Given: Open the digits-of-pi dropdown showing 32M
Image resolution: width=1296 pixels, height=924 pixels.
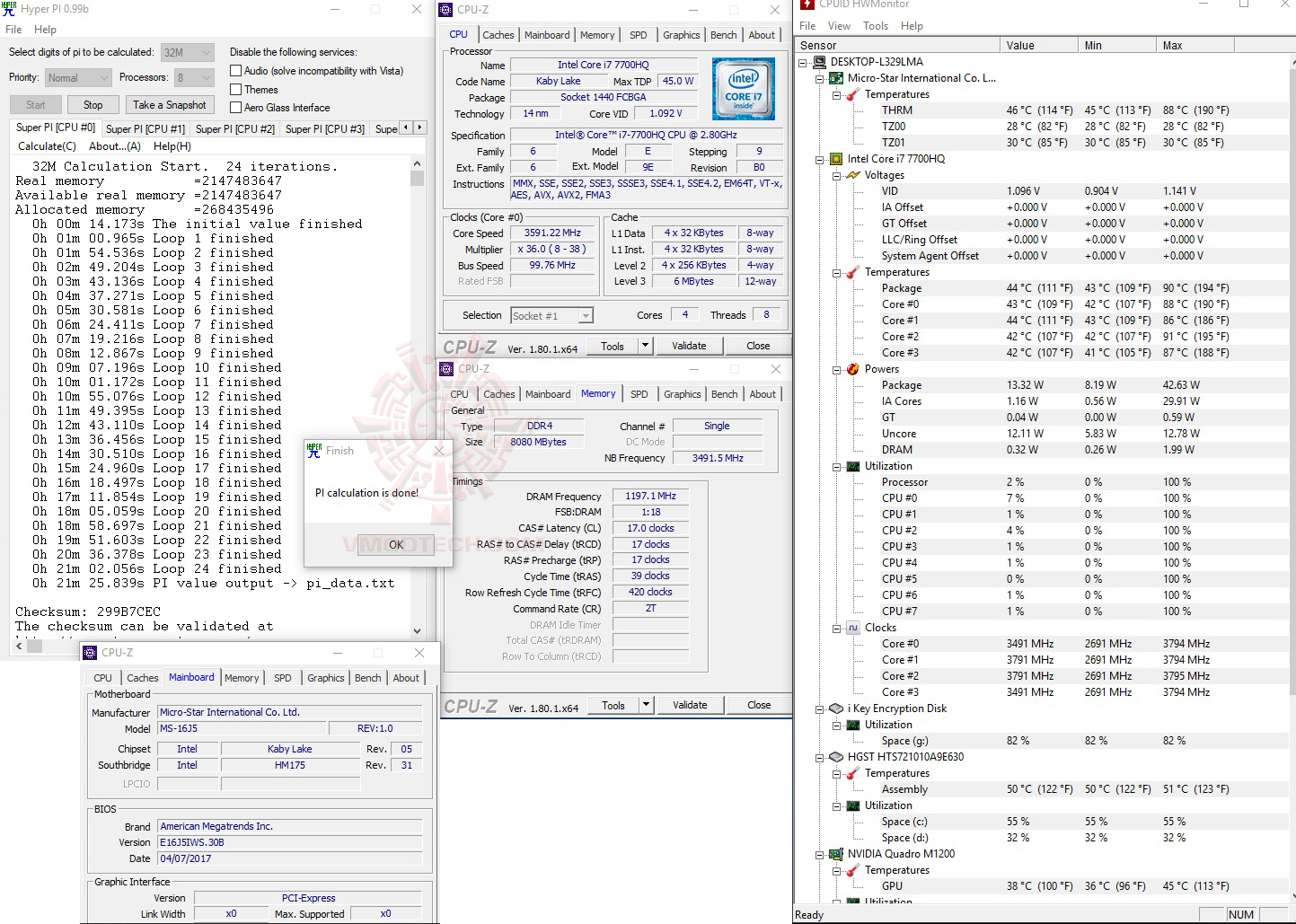Looking at the screenshot, I should 207,52.
